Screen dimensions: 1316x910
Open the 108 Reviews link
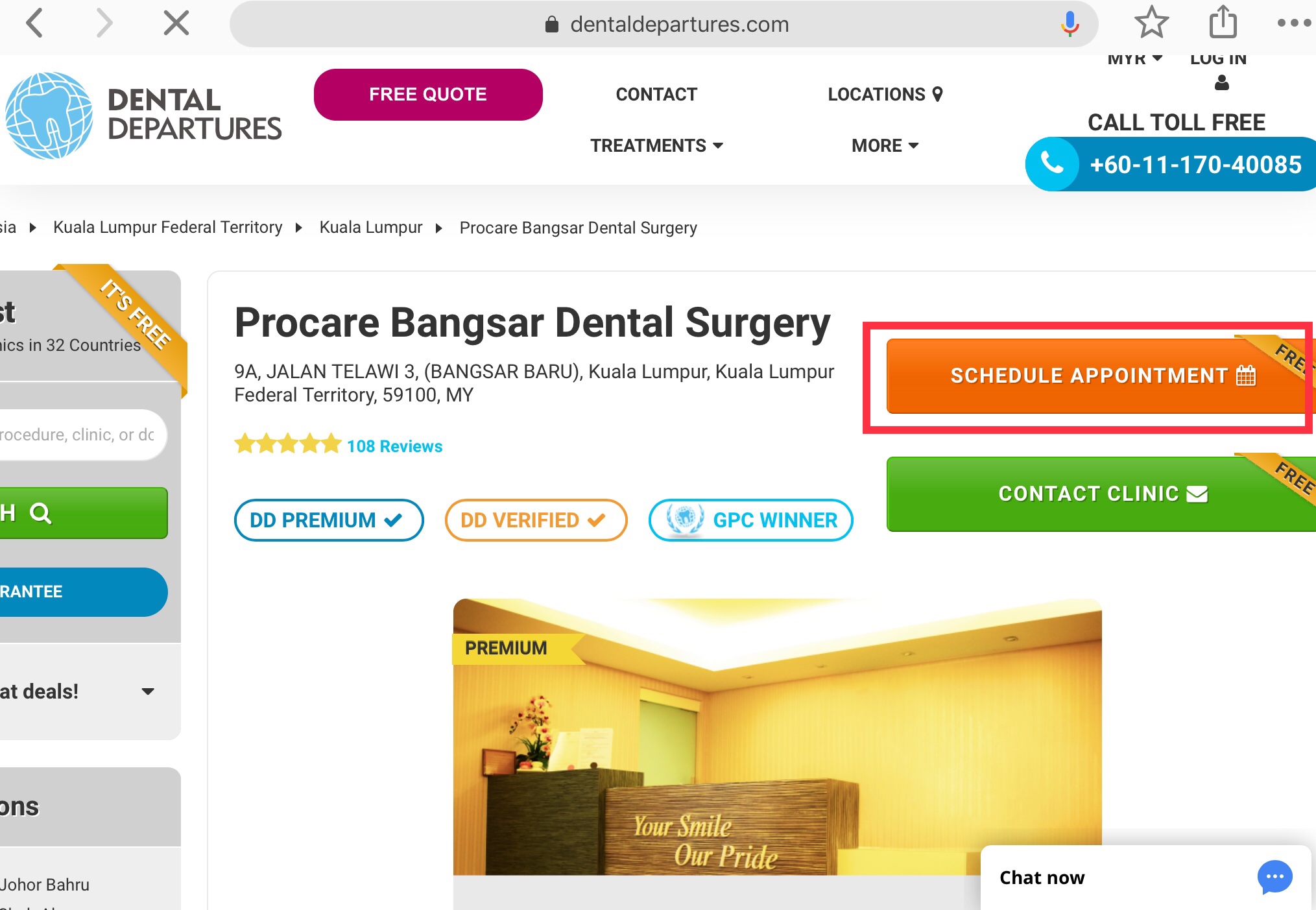point(394,446)
